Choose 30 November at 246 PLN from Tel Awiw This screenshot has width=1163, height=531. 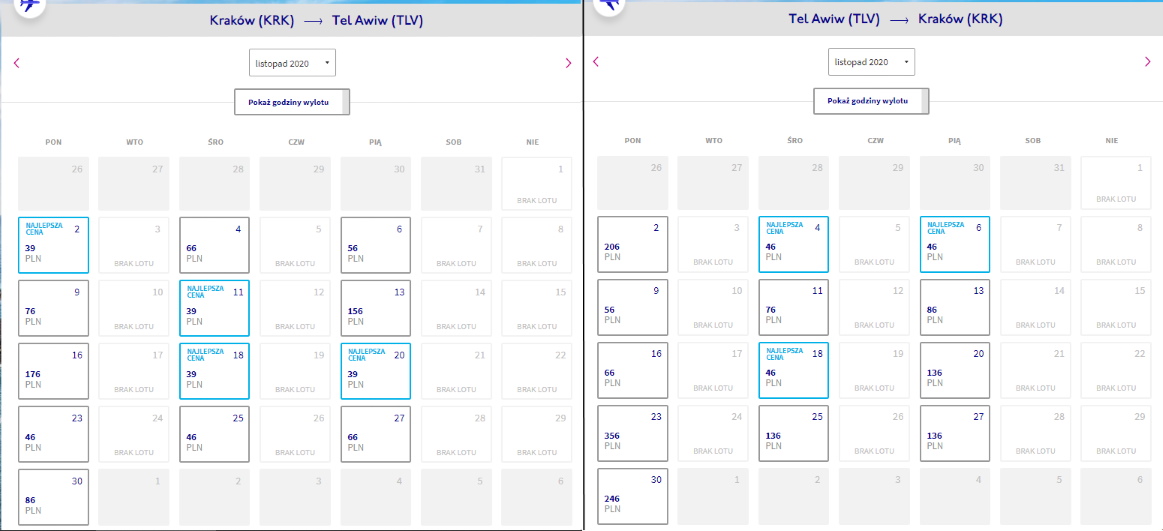[x=633, y=496]
